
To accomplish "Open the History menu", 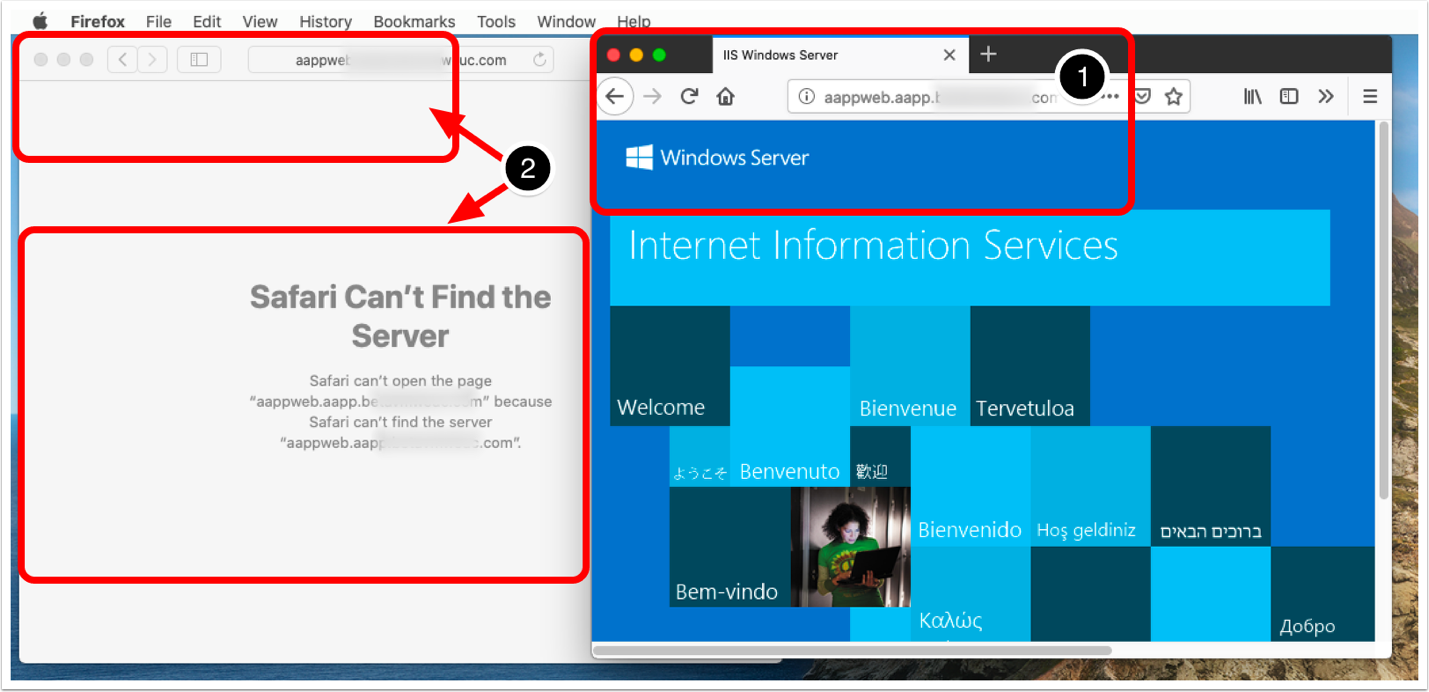I will tap(325, 21).
